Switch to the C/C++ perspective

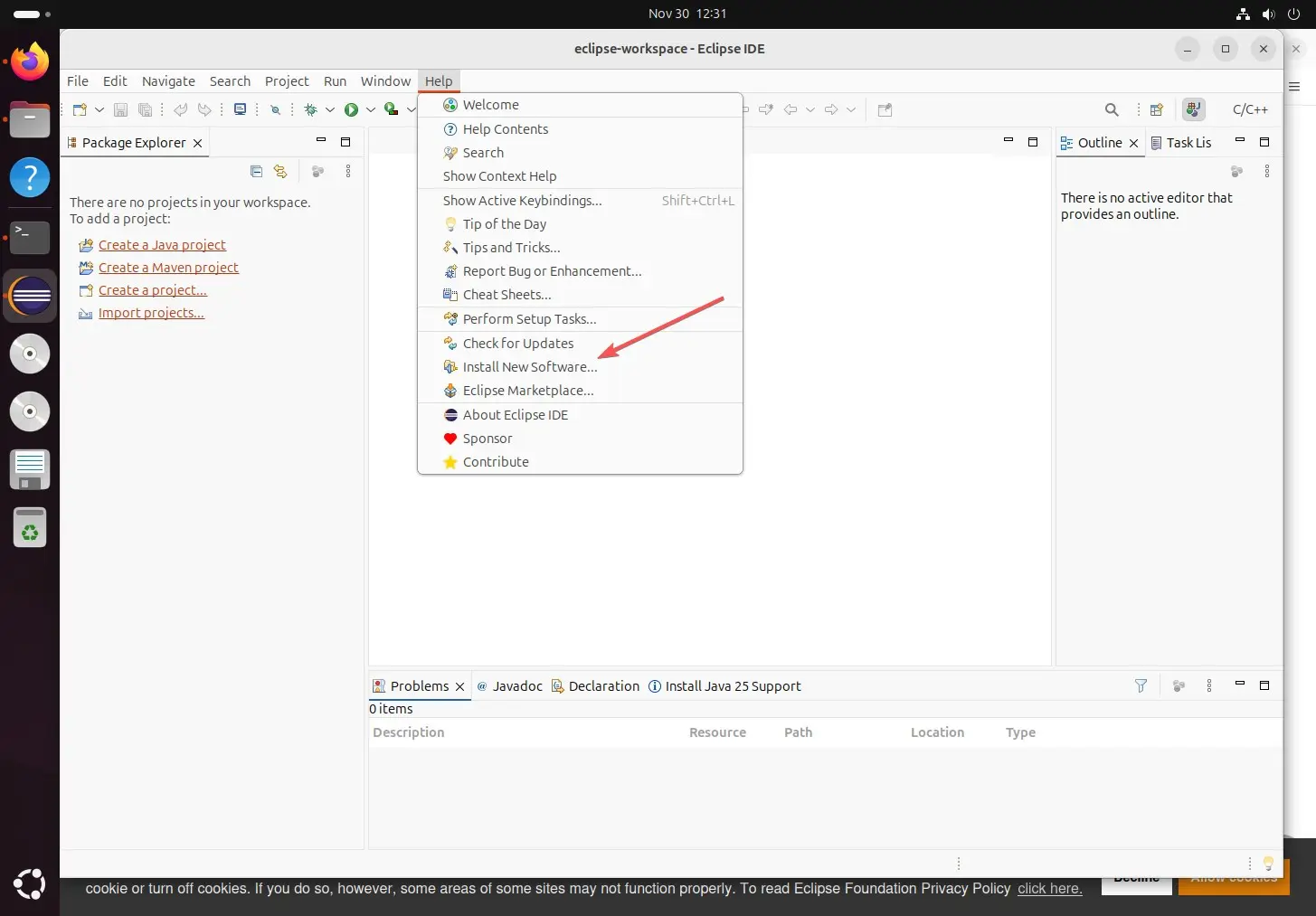[1250, 109]
